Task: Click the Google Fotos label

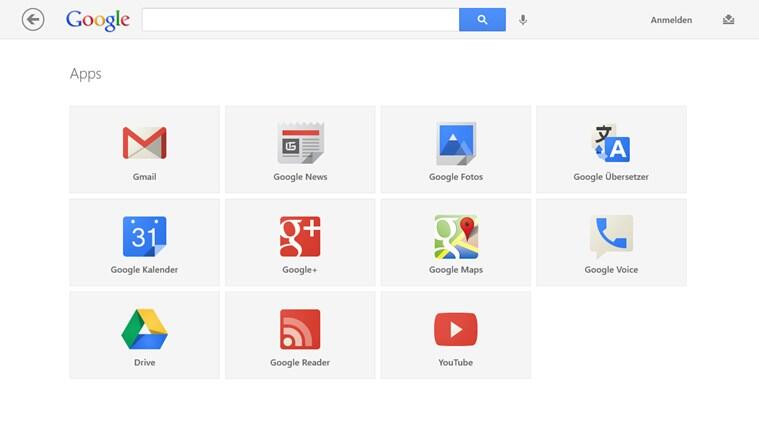Action: coord(456,177)
